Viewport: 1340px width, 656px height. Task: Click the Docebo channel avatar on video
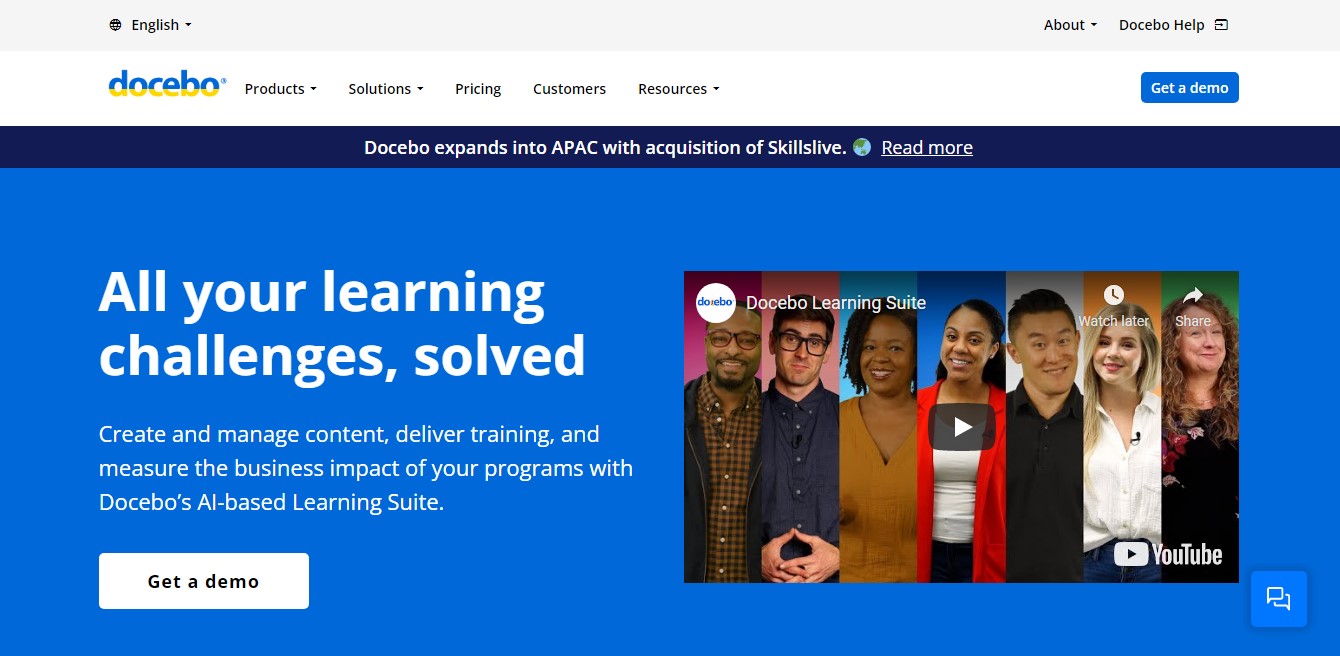716,302
